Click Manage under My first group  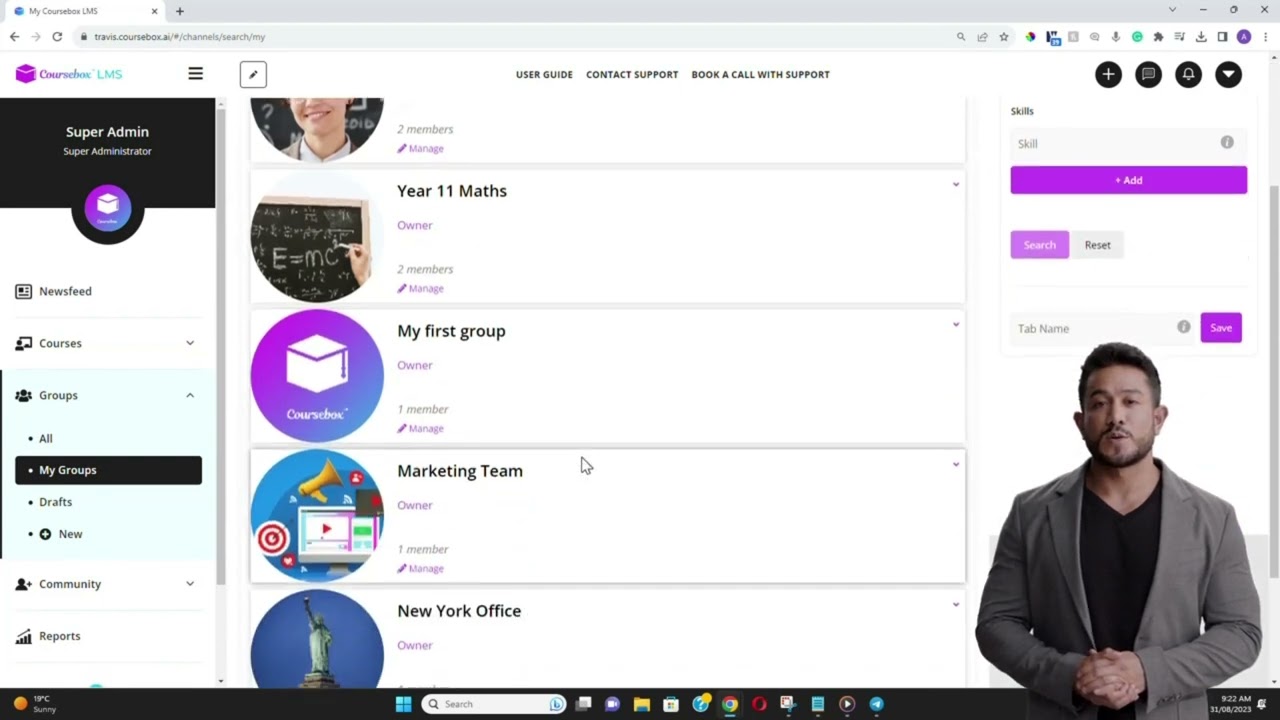click(421, 428)
